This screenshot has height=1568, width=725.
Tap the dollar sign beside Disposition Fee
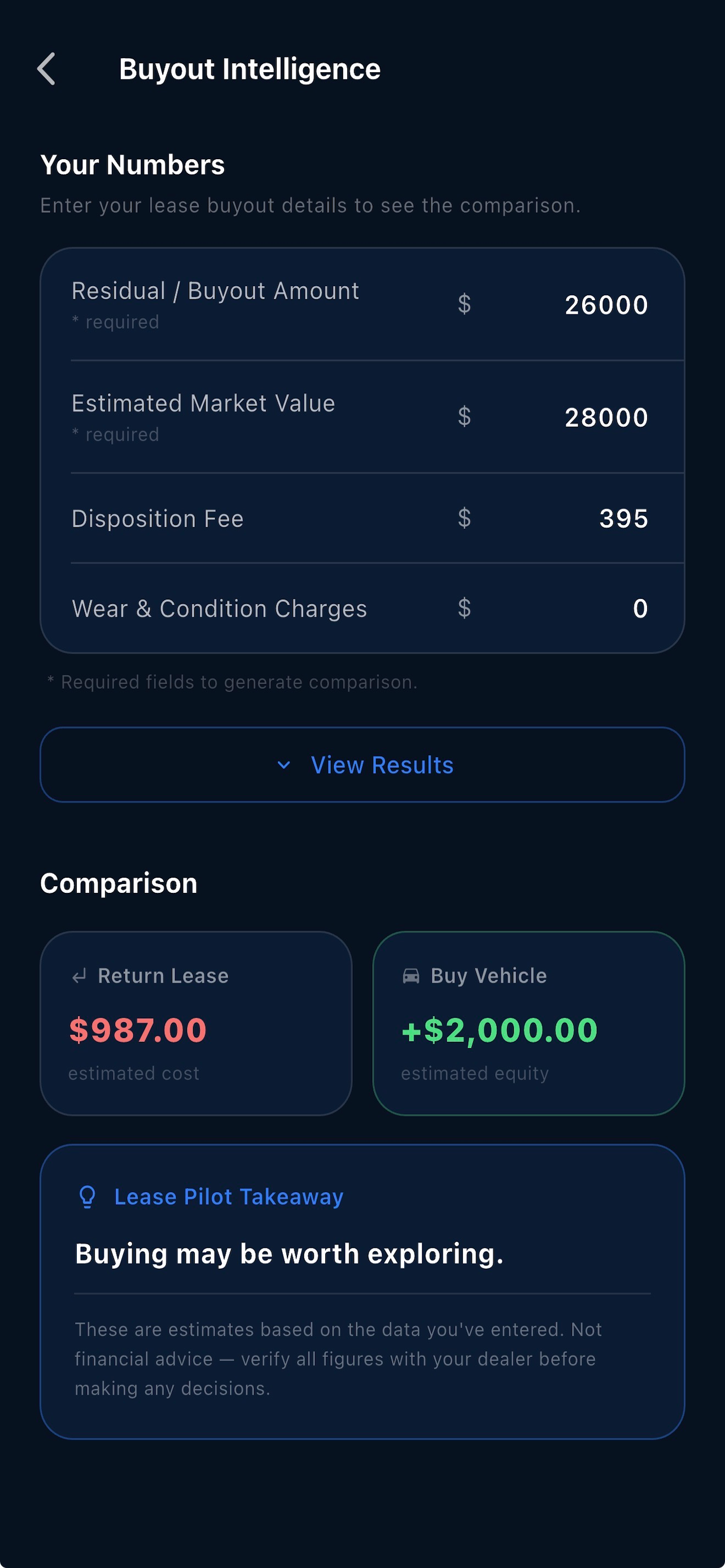tap(465, 518)
